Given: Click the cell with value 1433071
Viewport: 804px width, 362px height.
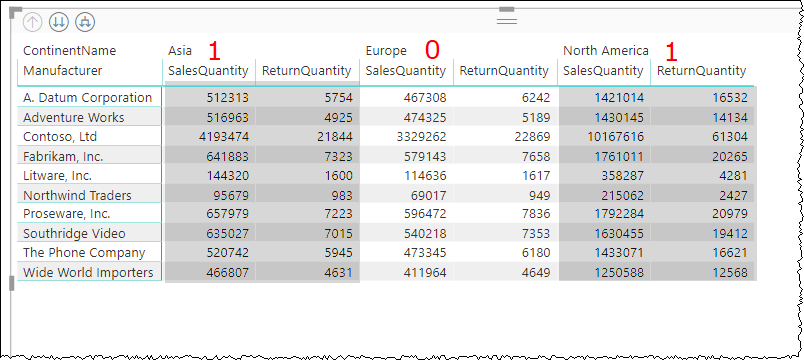Looking at the screenshot, I should 619,252.
